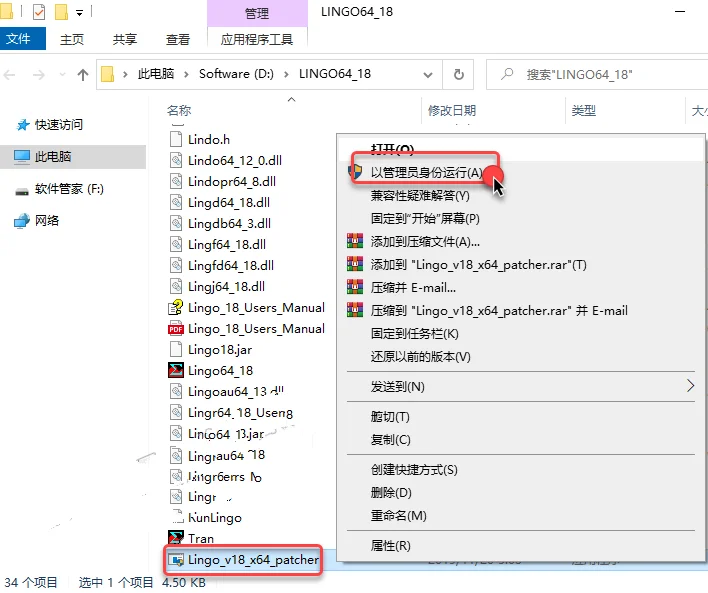Go up one folder level
The image size is (708, 593).
(83, 75)
